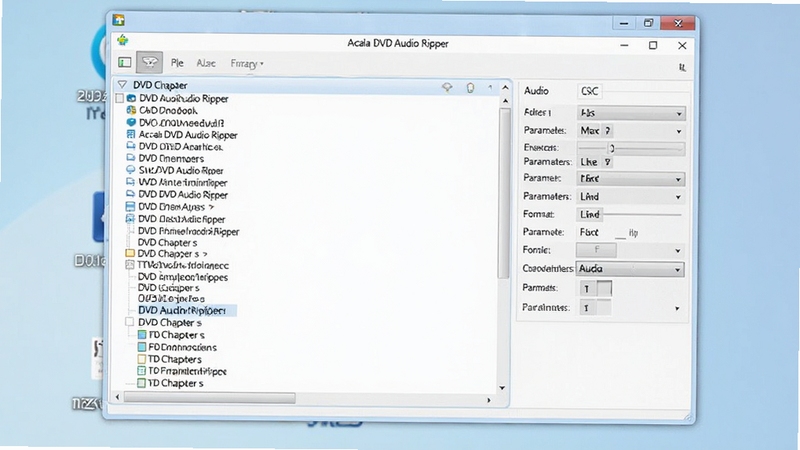Open the Face combo box
Image resolution: width=800 pixels, height=450 pixels.
(631, 179)
